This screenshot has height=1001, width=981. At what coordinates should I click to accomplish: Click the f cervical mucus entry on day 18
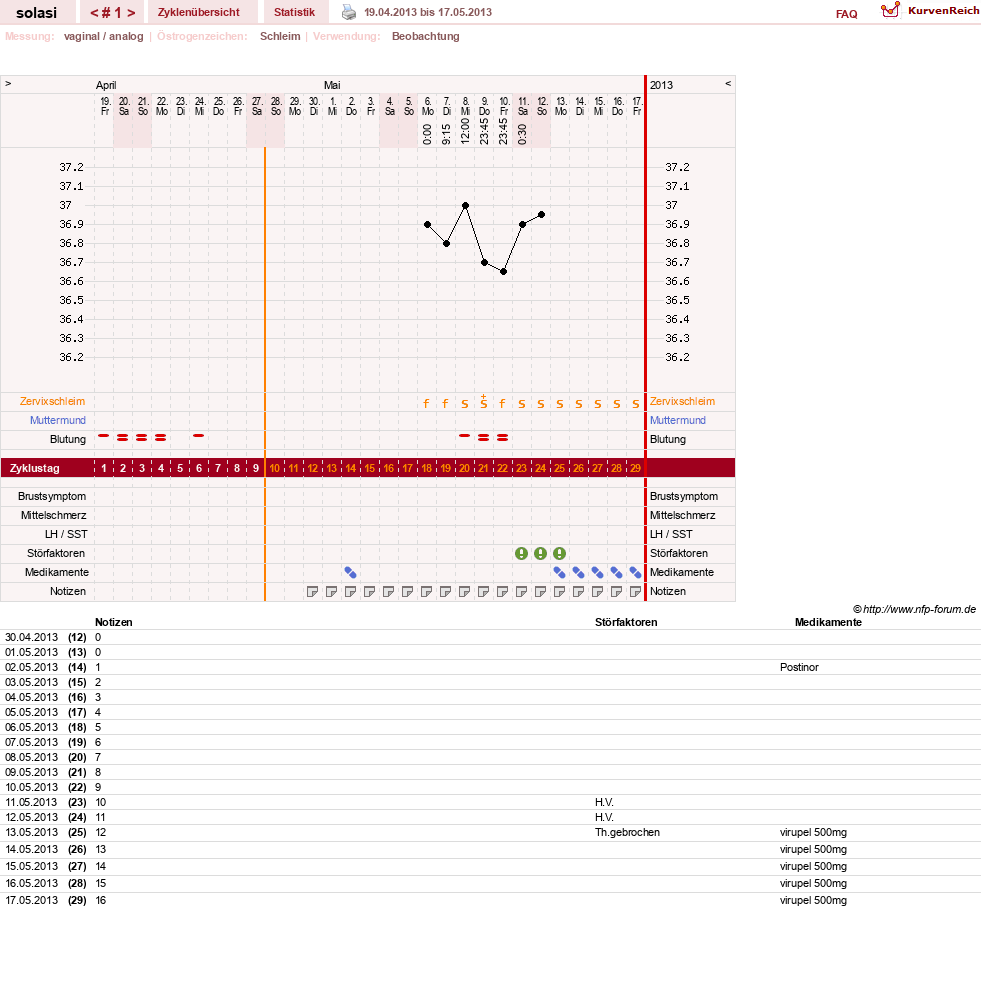[426, 403]
